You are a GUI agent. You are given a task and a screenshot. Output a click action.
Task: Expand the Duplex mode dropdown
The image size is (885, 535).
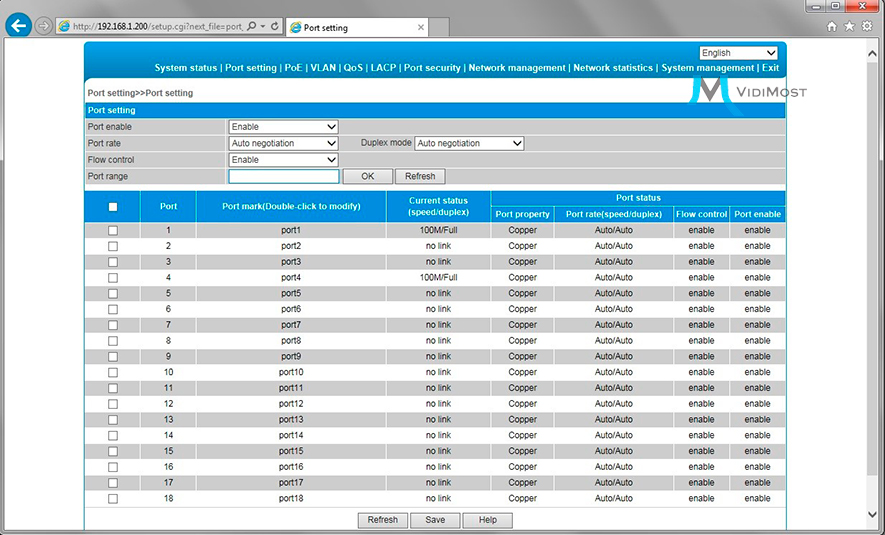click(469, 143)
